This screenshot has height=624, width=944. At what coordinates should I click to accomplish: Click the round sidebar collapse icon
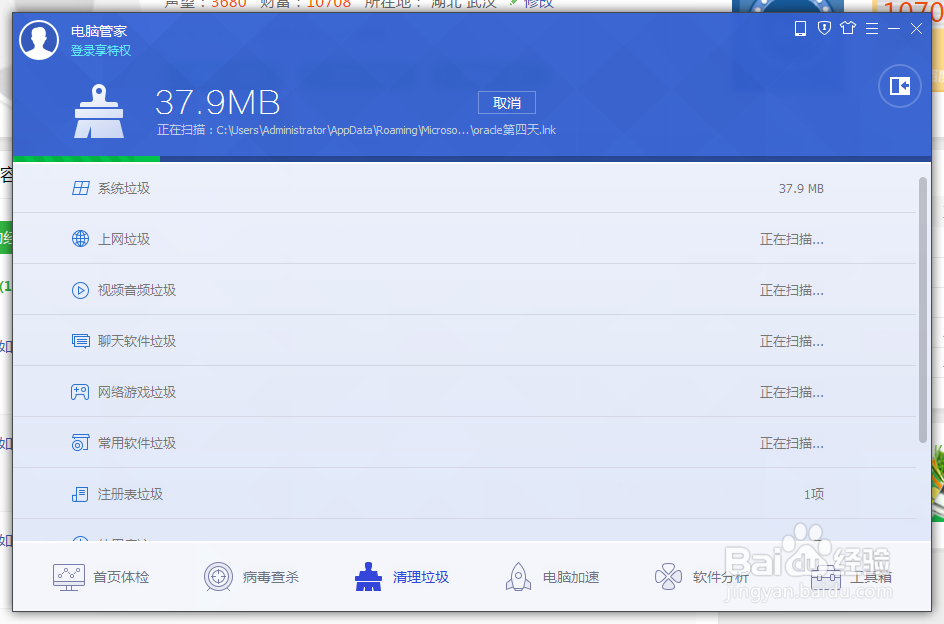[899, 86]
